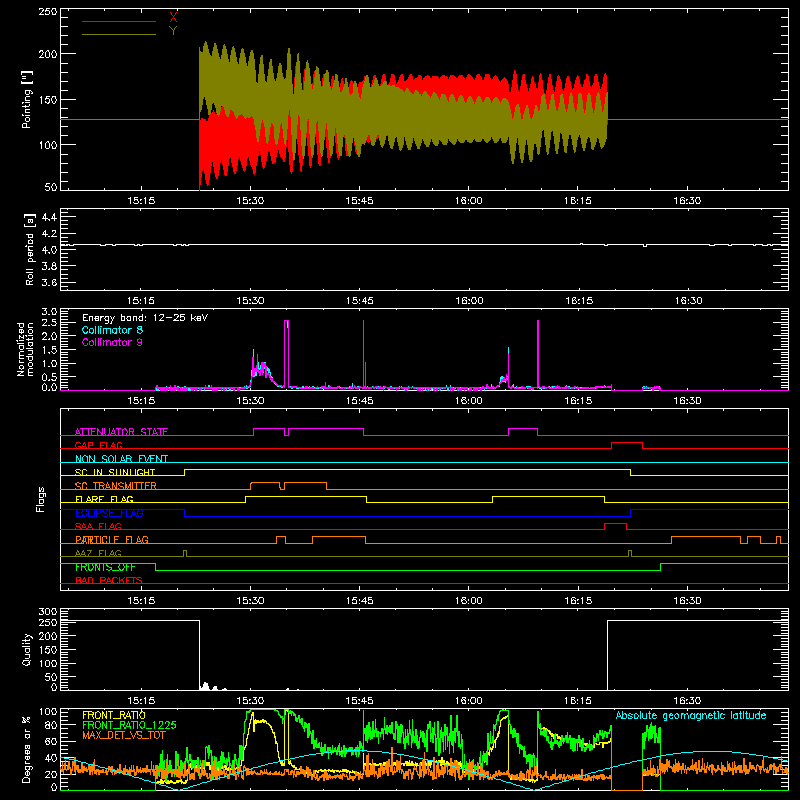Click the 15:30 tick under Pointing plot
The height and width of the screenshot is (800, 800).
click(251, 201)
